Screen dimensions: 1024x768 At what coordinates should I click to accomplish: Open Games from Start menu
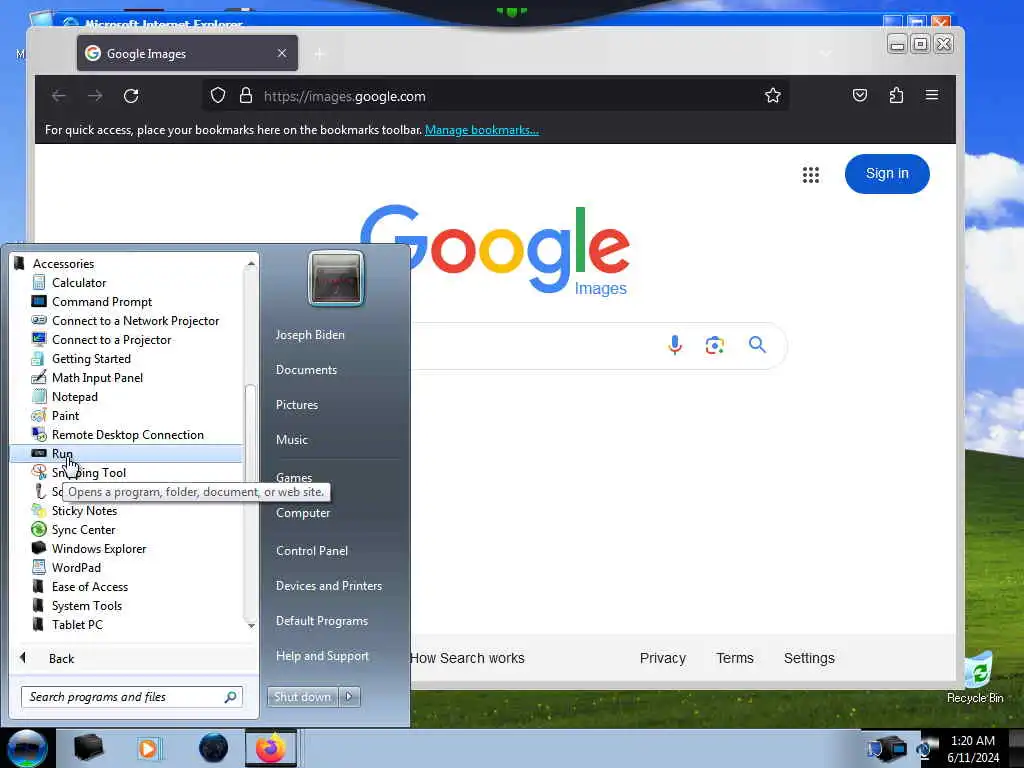tap(294, 477)
